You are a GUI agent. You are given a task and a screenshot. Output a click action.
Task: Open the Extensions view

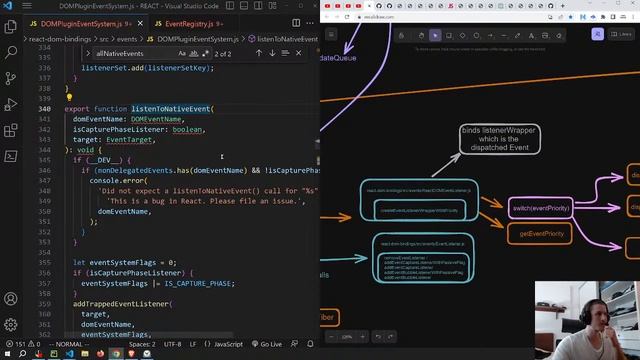coord(10,130)
